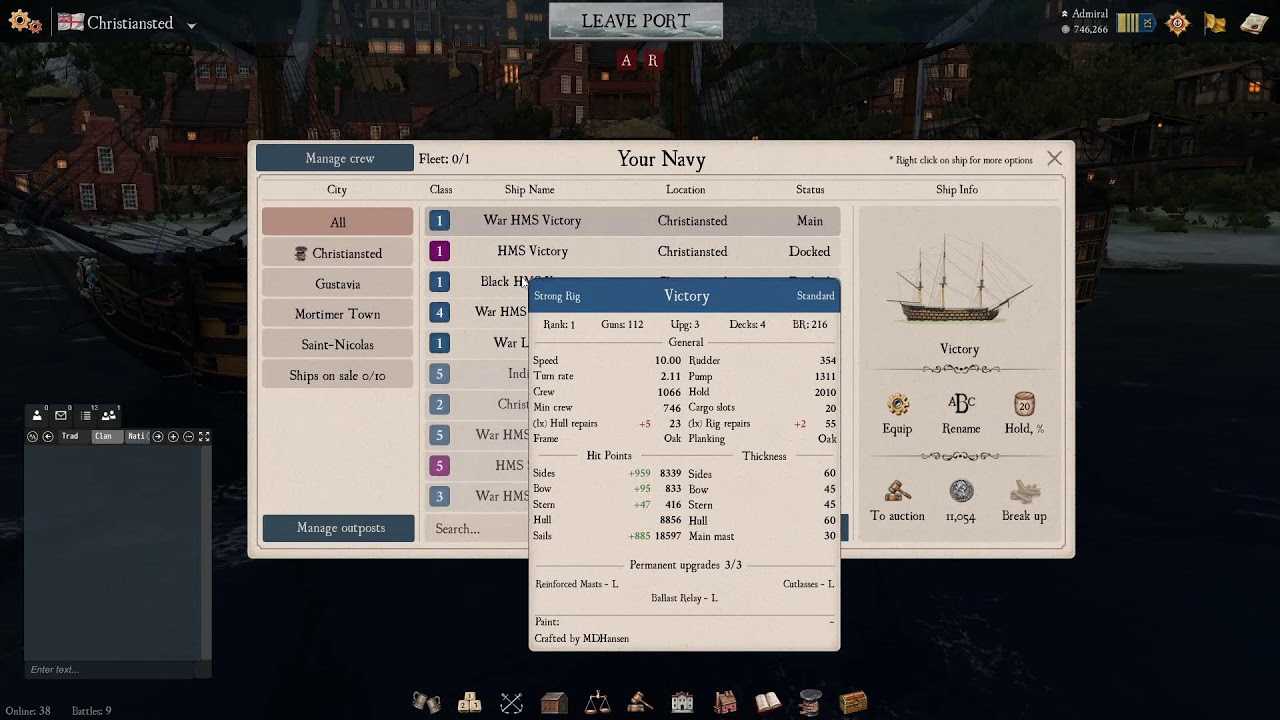The width and height of the screenshot is (1280, 720).
Task: Click the Reinforced Masts - L upgrade
Action: click(x=577, y=584)
